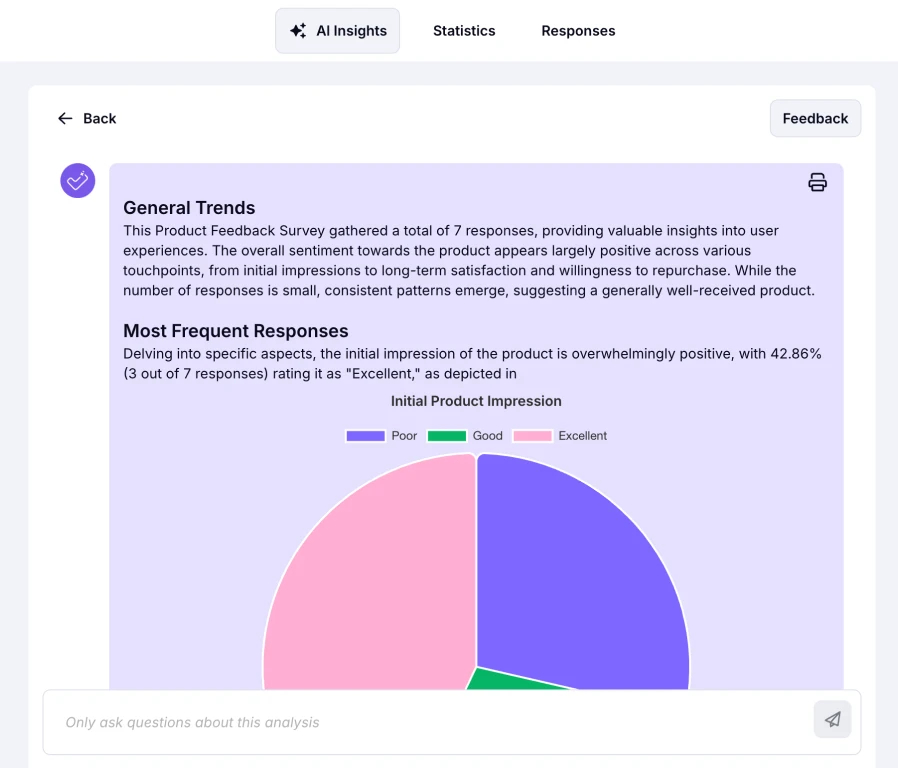Click the 'Initial Product Impression' chart title
This screenshot has height=768, width=898.
pyautogui.click(x=476, y=401)
